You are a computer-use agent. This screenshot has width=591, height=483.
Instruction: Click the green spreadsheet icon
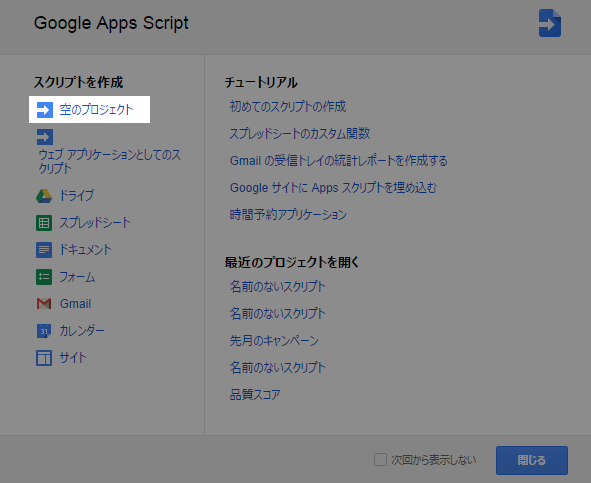(x=44, y=223)
